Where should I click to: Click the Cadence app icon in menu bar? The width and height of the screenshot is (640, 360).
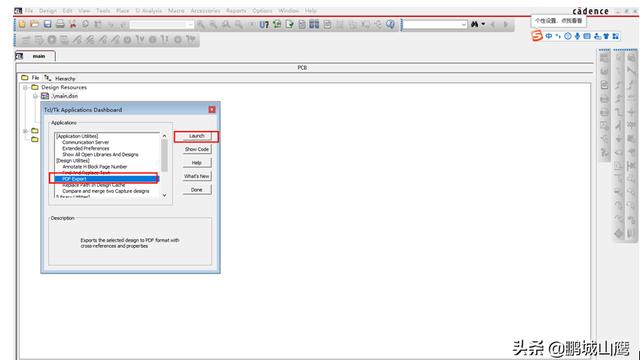pos(18,11)
